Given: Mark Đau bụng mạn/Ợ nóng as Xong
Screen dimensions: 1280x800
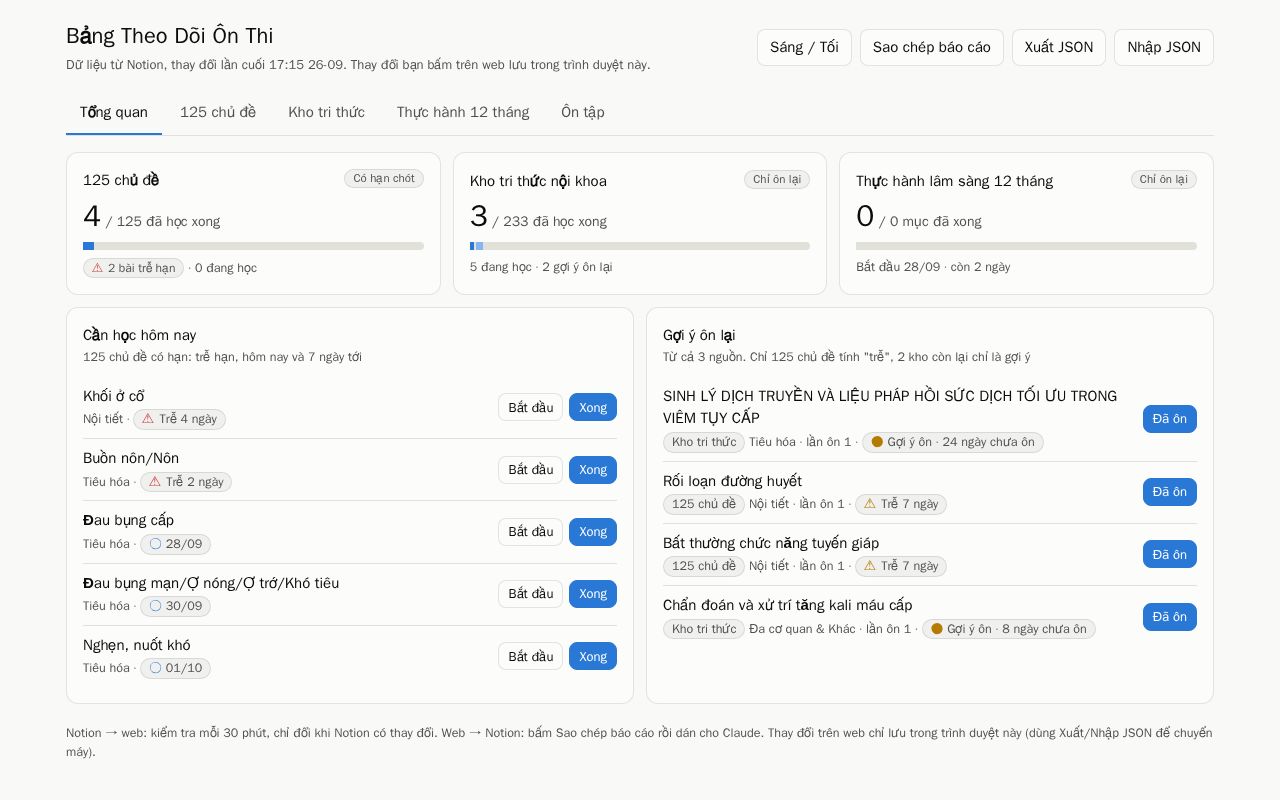Looking at the screenshot, I should [593, 594].
